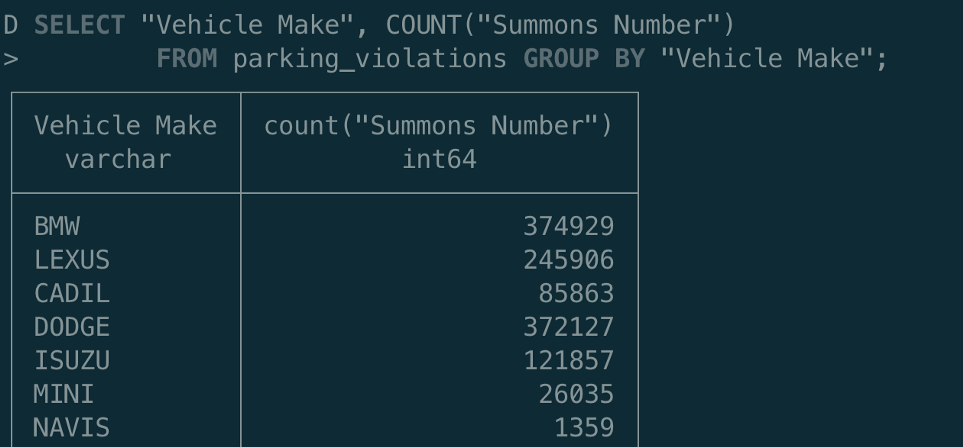The width and height of the screenshot is (963, 447).
Task: Click the > continuation prompt
Action: (x=10, y=60)
